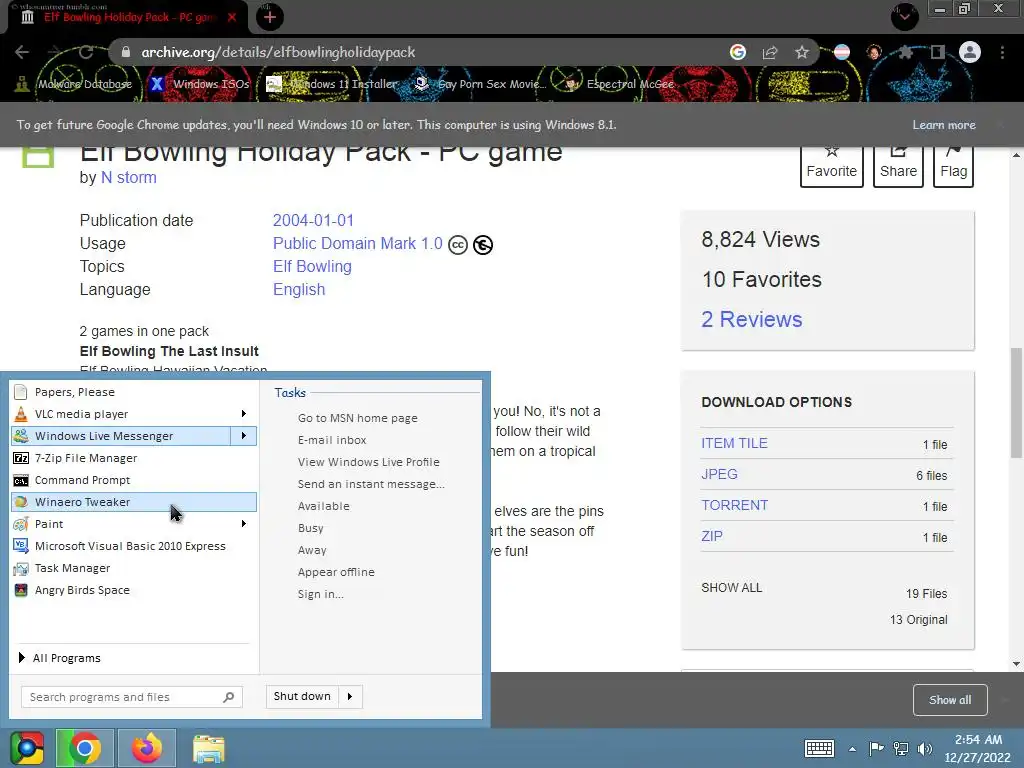Open Windows 11 Installer bookmark
Screen dimensions: 1024x768
[x=332, y=84]
